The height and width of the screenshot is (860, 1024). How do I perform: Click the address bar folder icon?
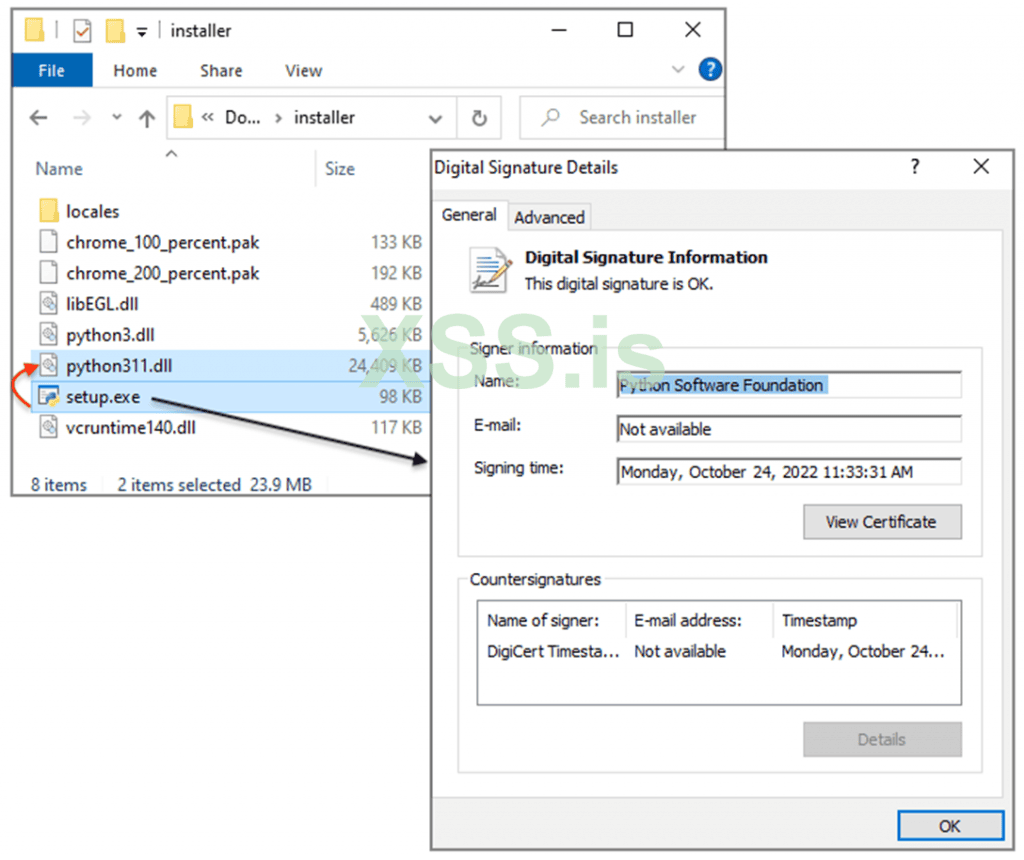tap(183, 117)
